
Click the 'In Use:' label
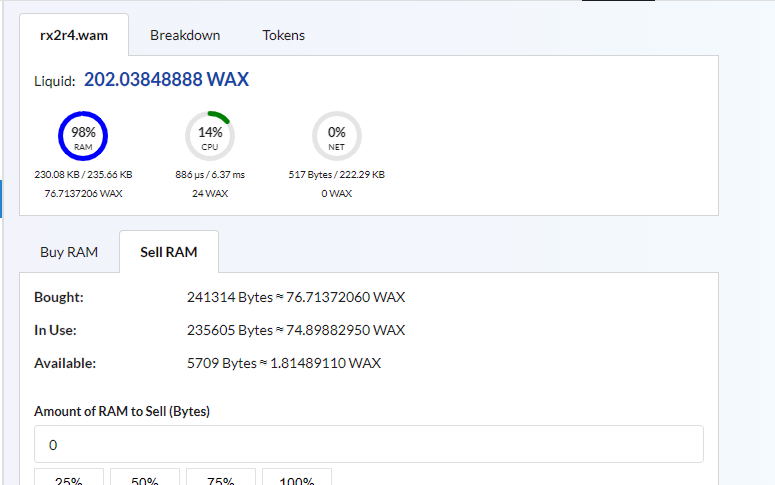pos(55,330)
